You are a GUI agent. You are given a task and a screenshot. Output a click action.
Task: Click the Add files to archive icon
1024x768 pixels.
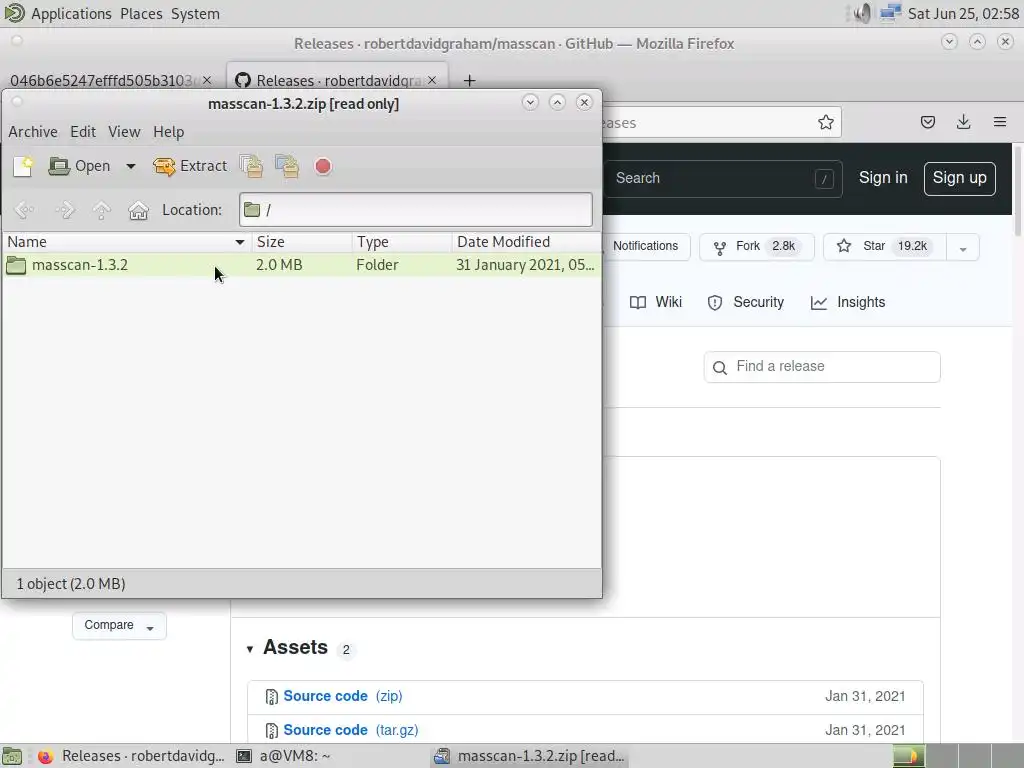(x=251, y=167)
